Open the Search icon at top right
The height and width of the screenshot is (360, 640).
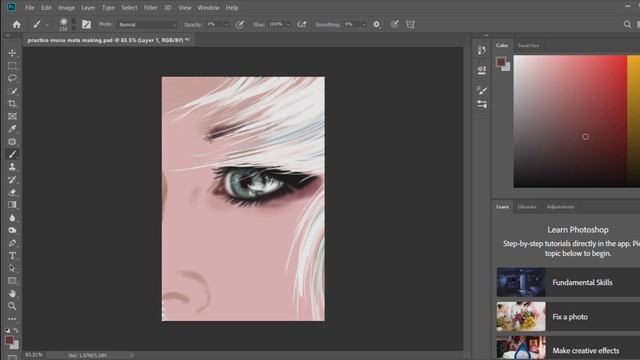627,24
